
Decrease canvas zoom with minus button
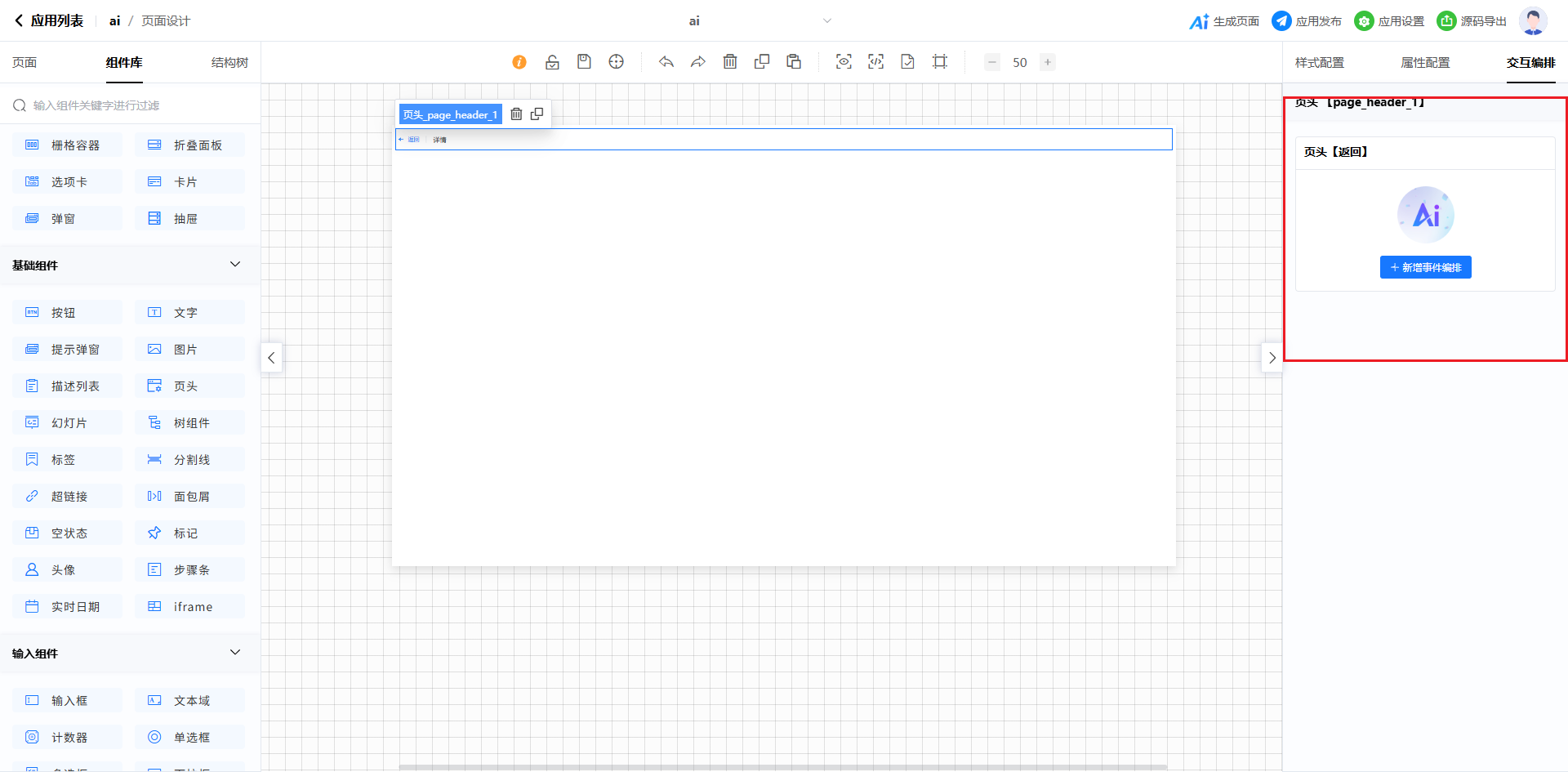[x=992, y=62]
